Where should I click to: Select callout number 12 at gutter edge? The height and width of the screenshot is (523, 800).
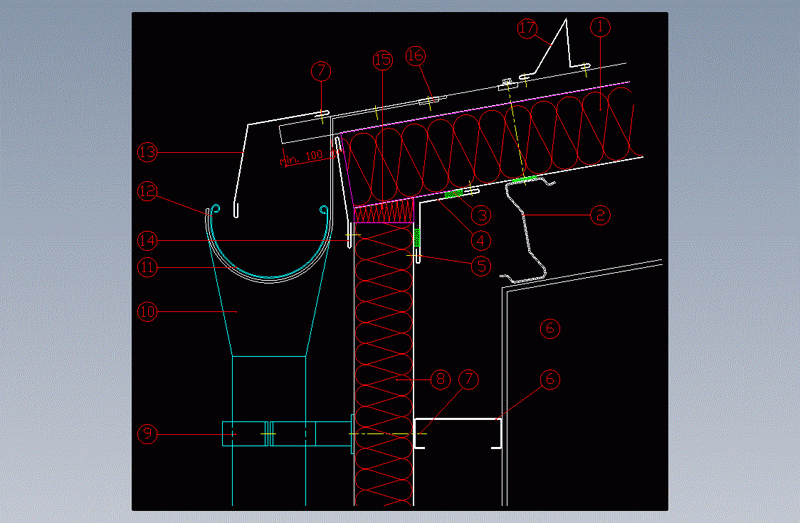point(148,190)
